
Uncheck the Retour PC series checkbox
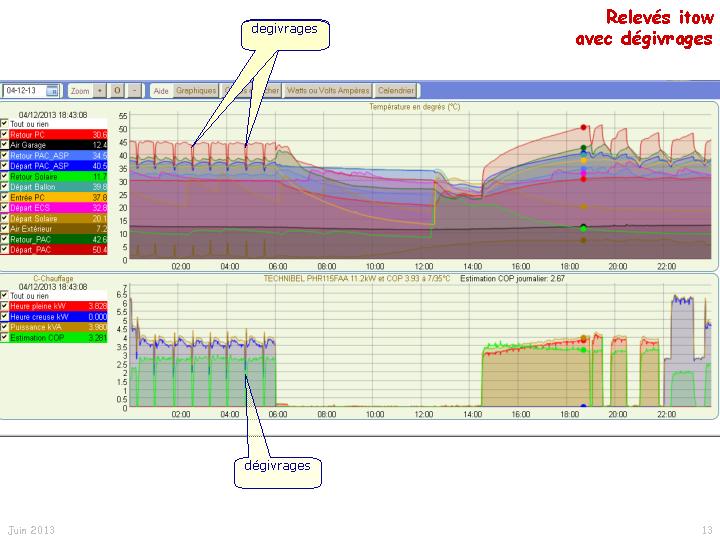[5, 135]
